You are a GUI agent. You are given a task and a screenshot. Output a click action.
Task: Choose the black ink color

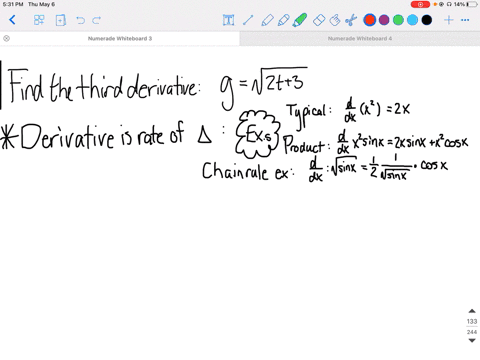[427, 20]
